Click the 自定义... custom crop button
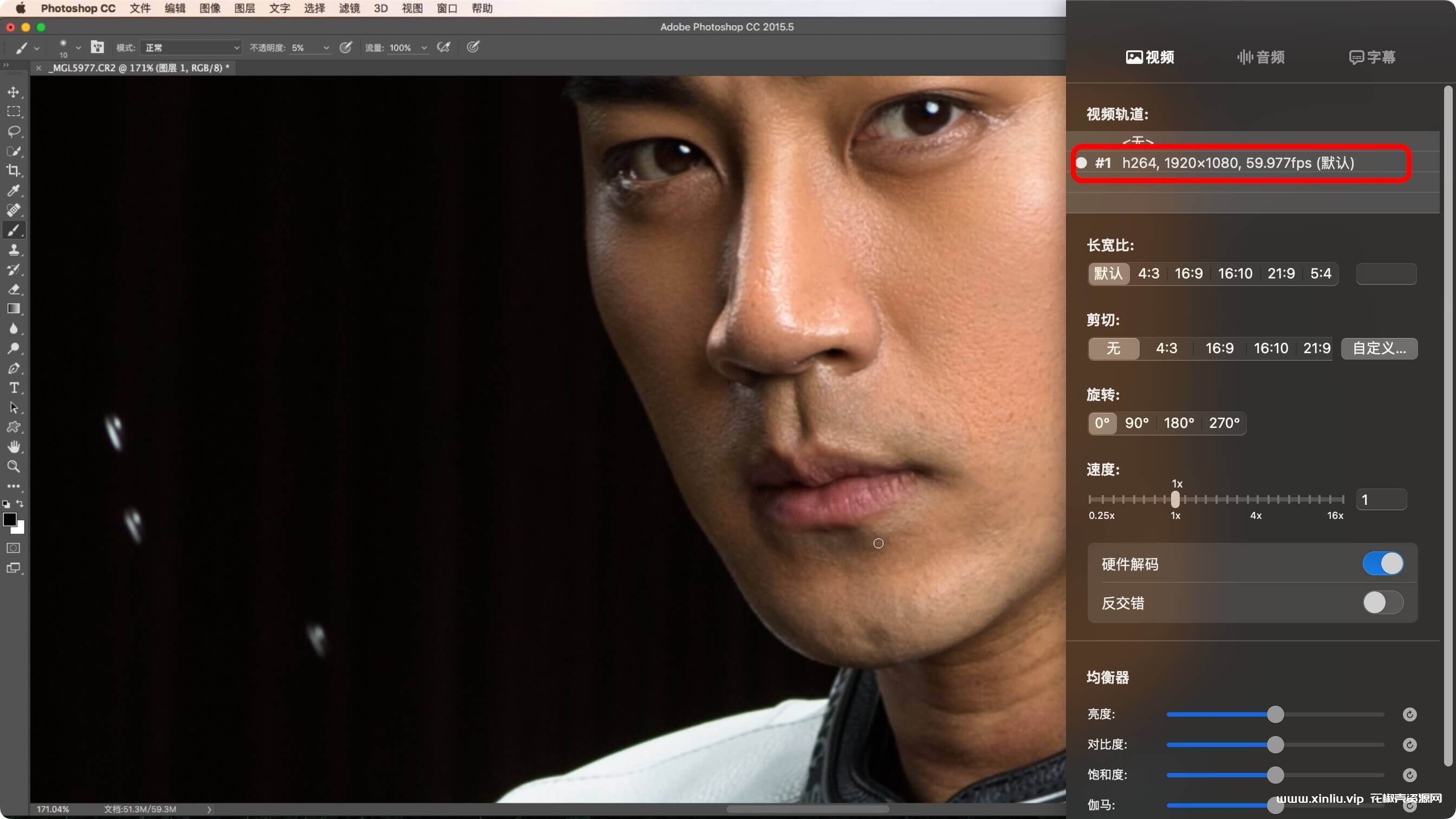1456x819 pixels. click(x=1379, y=348)
